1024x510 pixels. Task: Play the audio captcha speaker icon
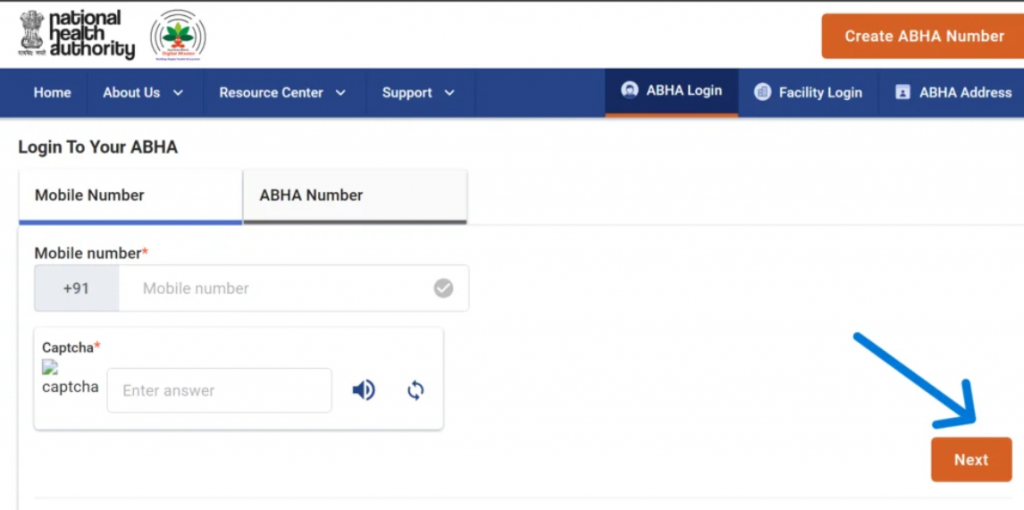(x=364, y=390)
